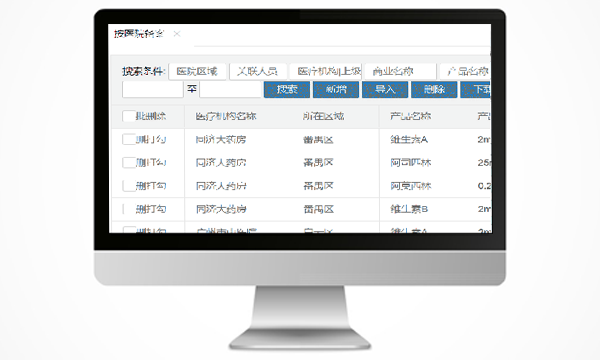
Task: Click the range end field after 至
Action: click(x=230, y=90)
